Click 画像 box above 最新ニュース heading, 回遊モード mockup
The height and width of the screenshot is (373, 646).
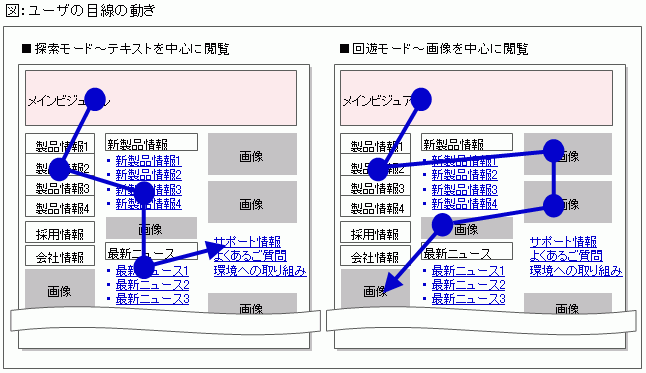tap(467, 228)
